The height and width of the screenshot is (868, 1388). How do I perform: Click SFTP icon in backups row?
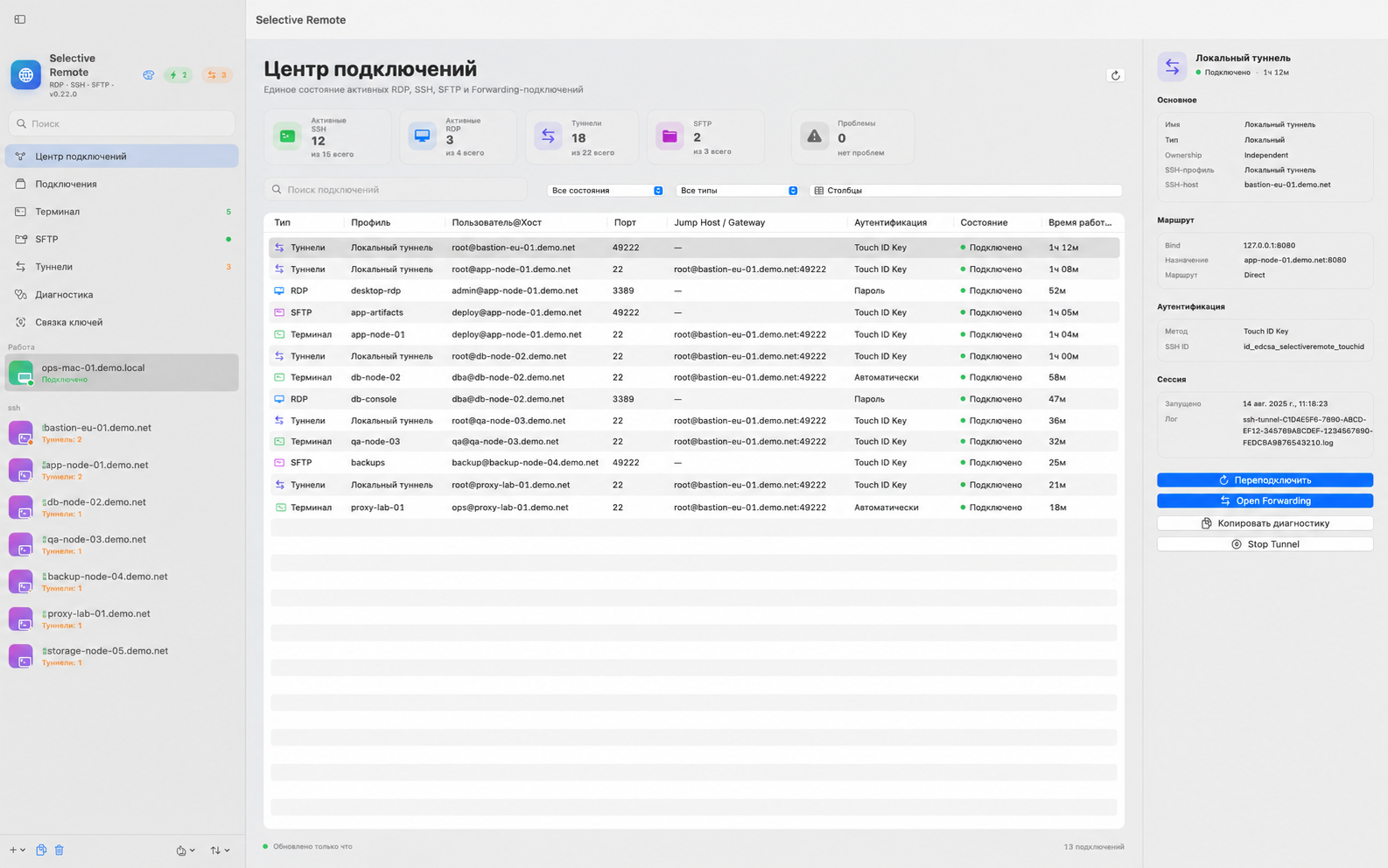[279, 463]
